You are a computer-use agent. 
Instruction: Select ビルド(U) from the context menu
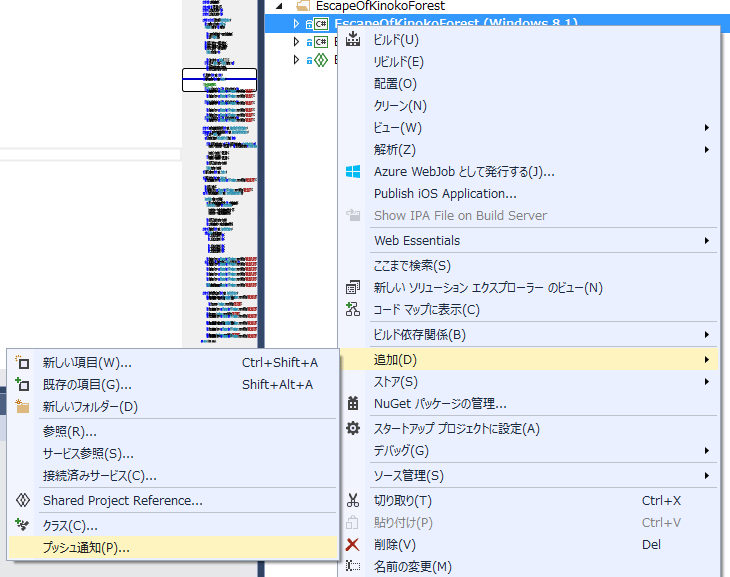coord(529,40)
